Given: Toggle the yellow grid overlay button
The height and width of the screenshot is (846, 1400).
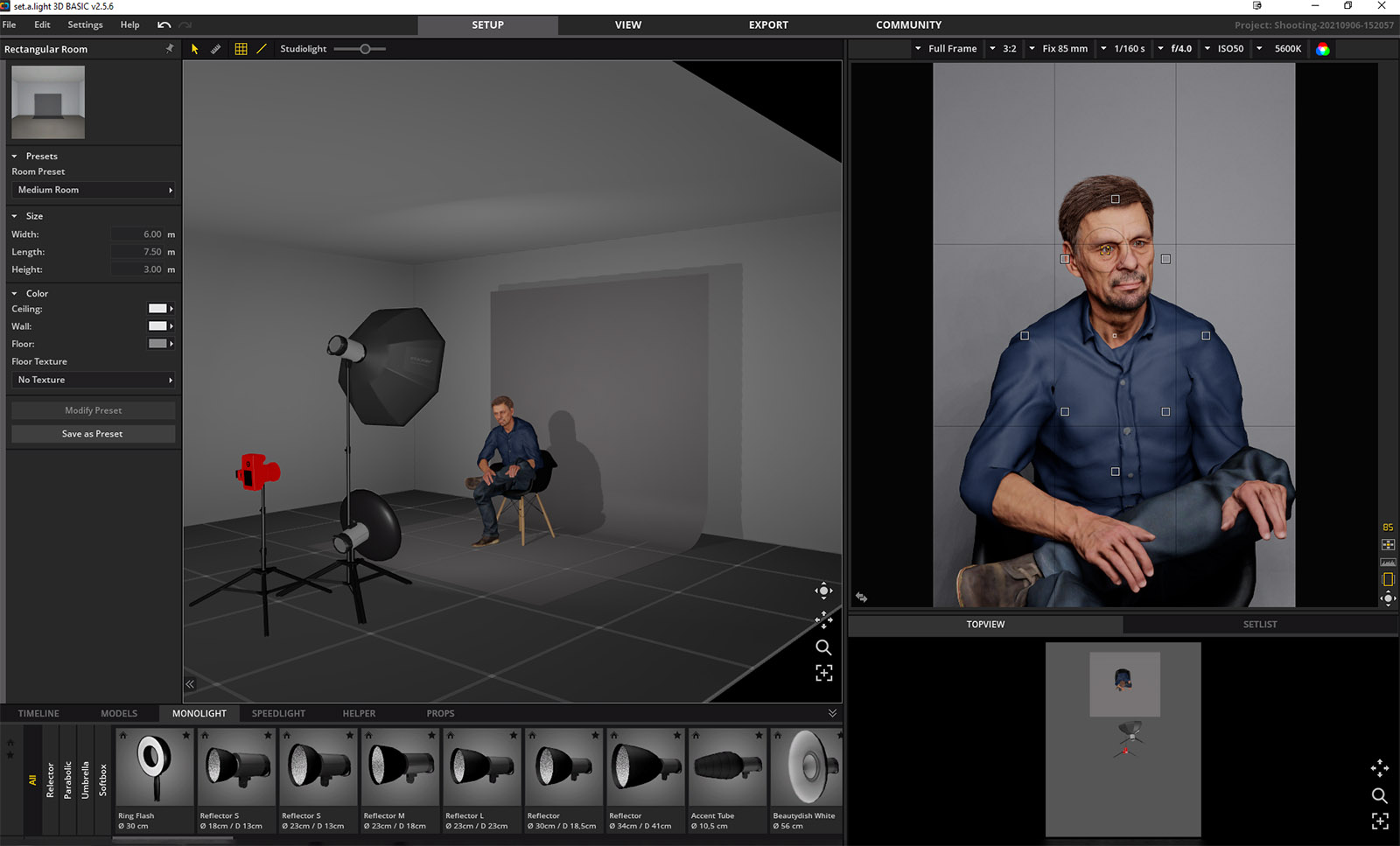Looking at the screenshot, I should click(241, 49).
